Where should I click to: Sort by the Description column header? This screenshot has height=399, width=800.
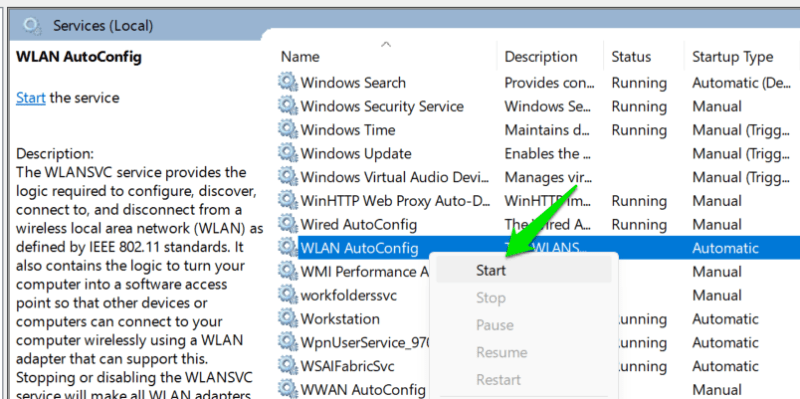pyautogui.click(x=541, y=57)
